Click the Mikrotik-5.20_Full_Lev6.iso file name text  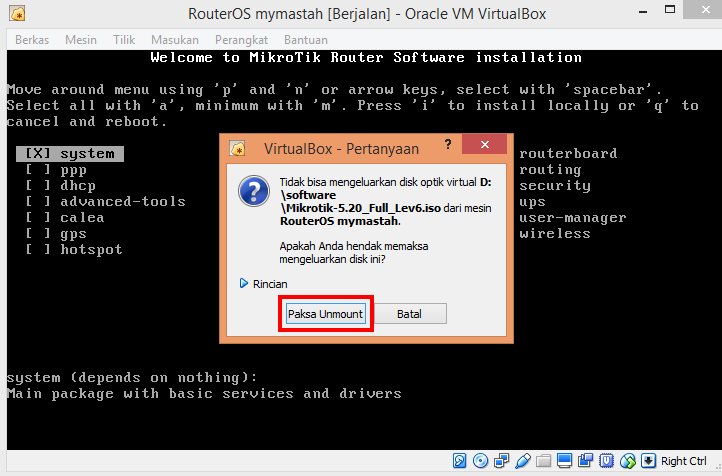pyautogui.click(x=361, y=208)
